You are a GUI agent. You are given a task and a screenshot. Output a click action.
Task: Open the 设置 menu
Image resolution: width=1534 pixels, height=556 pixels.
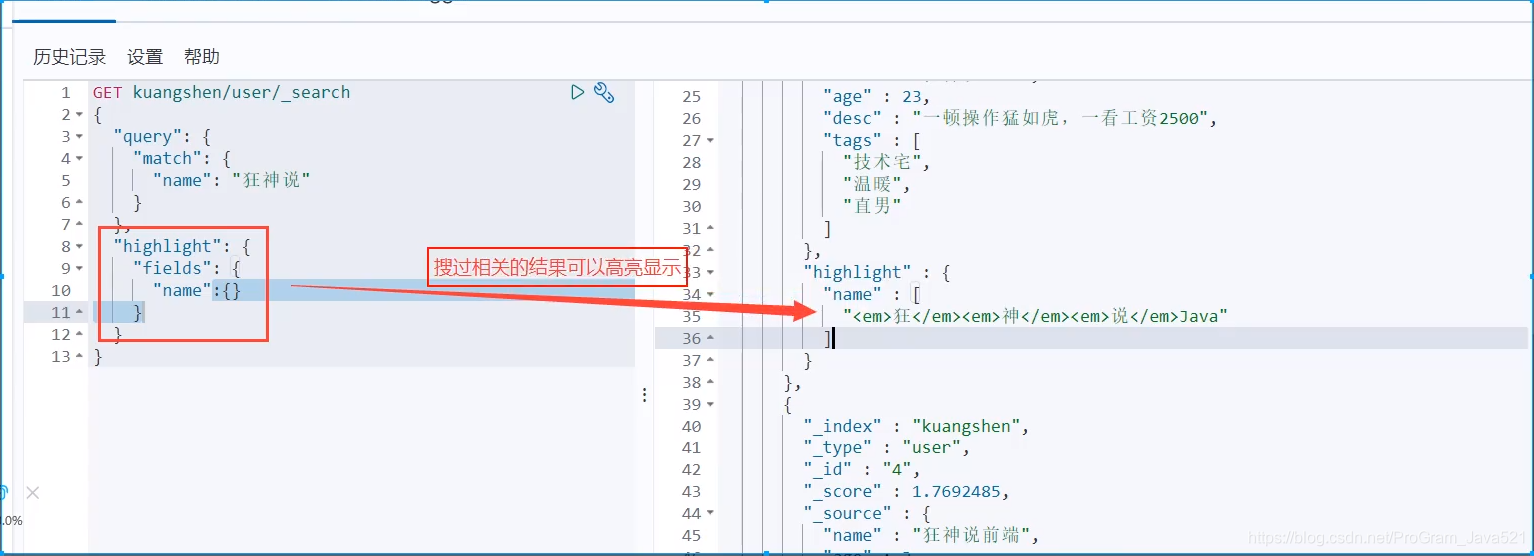(145, 57)
